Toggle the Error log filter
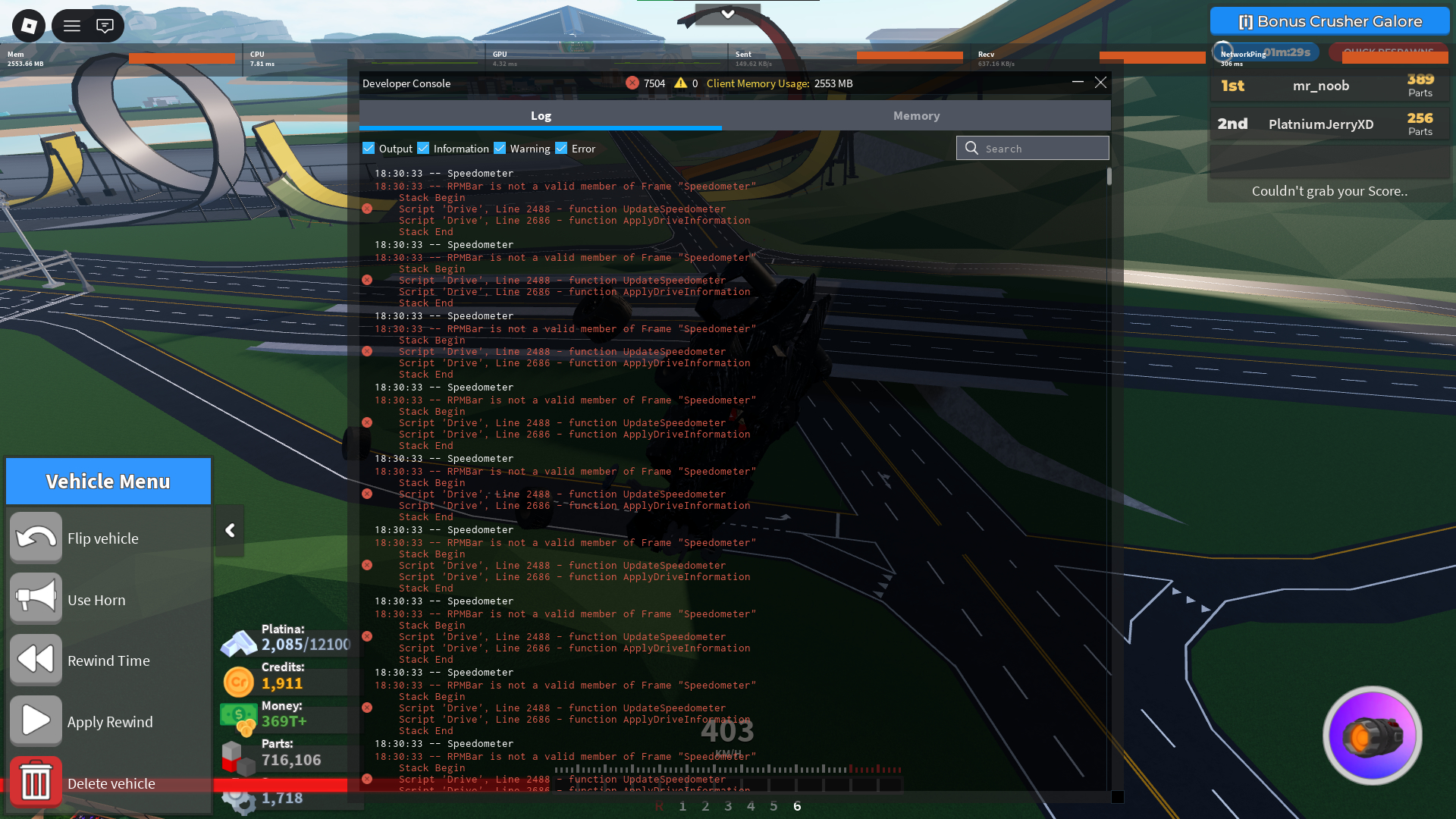This screenshot has height=819, width=1456. 561,149
